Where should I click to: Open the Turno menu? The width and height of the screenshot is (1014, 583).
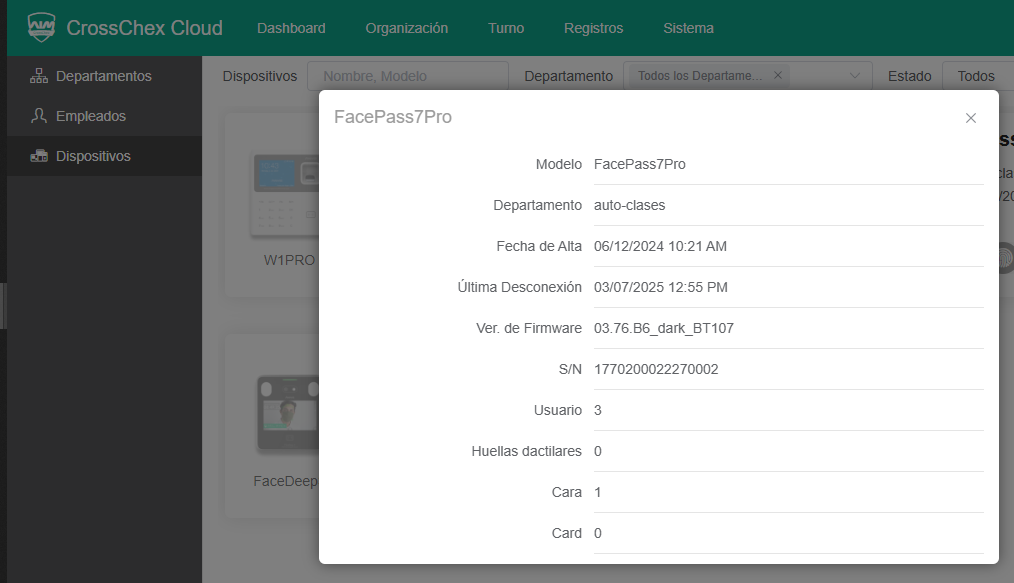[506, 28]
